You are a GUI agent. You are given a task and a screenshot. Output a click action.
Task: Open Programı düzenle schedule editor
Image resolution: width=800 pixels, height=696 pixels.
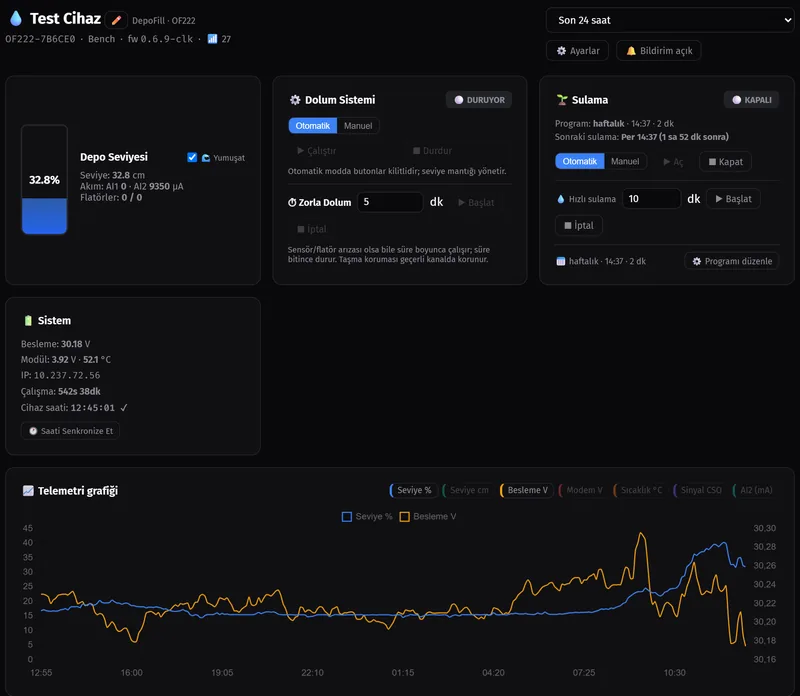732,261
